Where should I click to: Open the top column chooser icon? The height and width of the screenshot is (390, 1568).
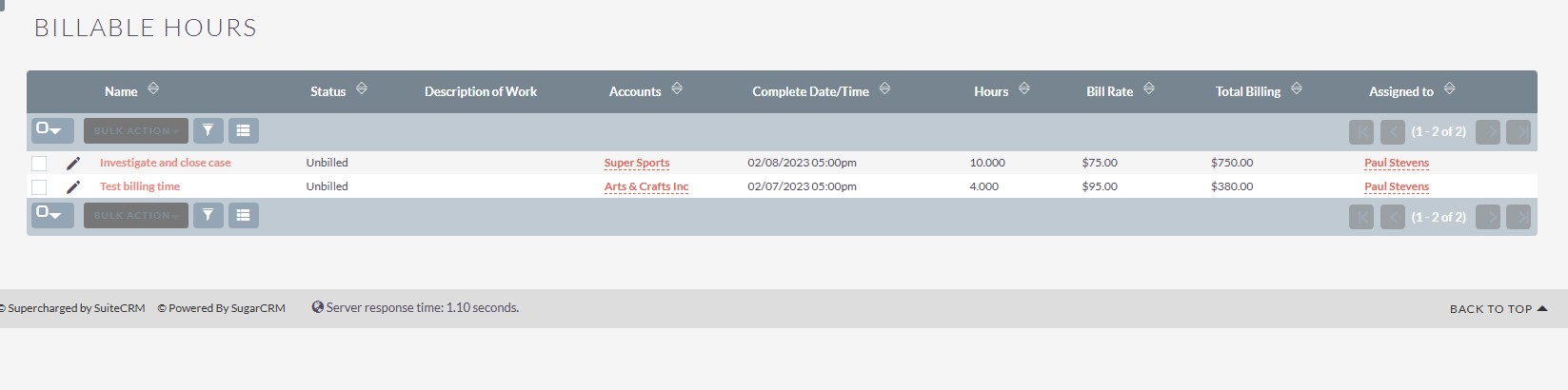coord(244,130)
